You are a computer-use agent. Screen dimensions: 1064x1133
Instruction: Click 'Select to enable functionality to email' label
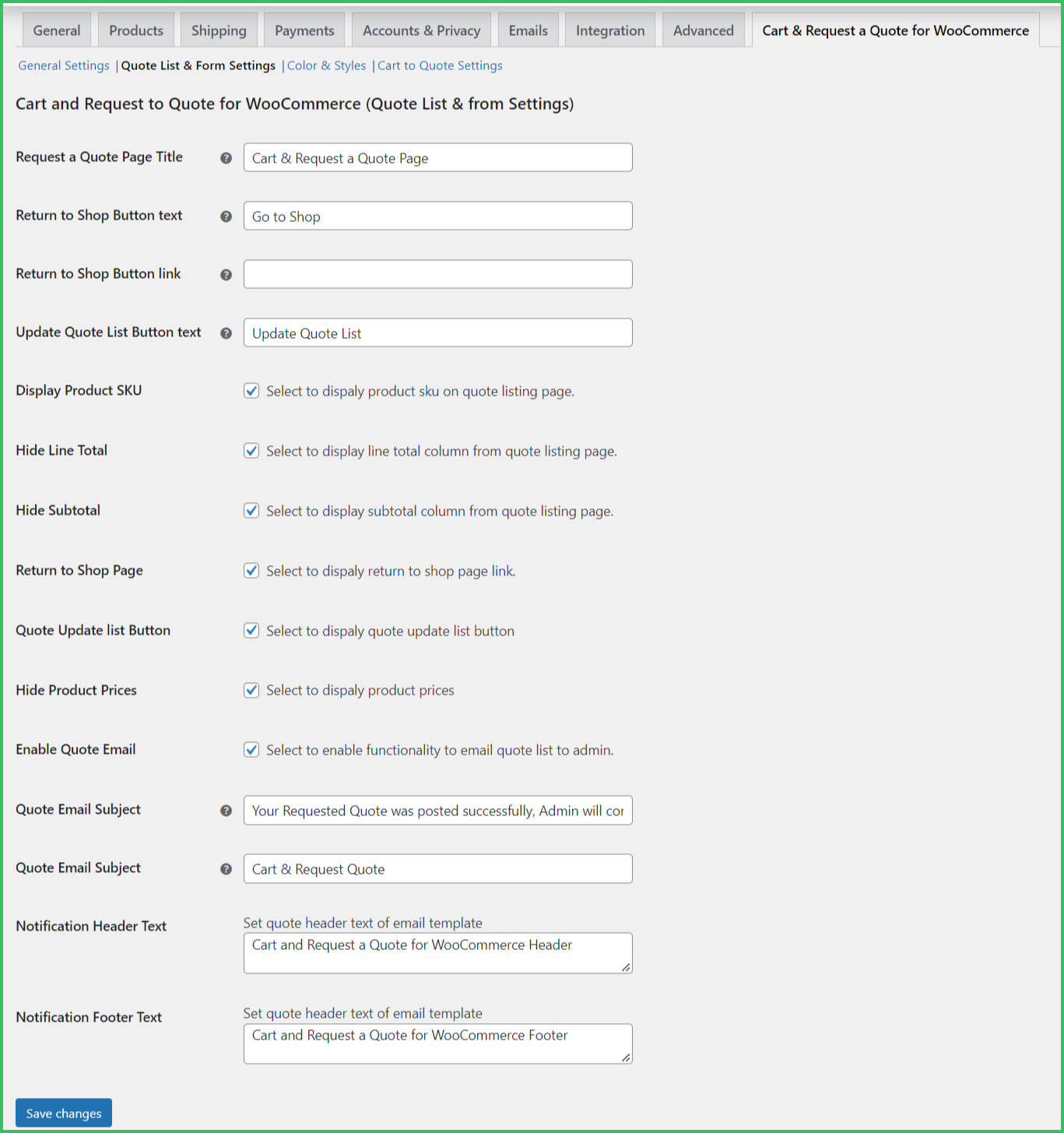click(x=440, y=750)
